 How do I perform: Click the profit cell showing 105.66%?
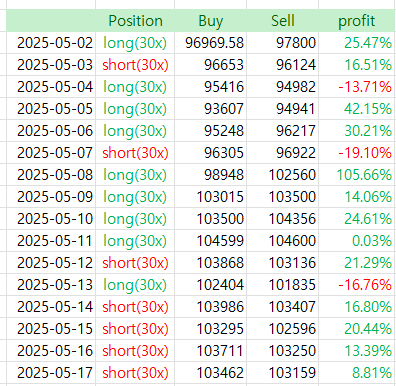pyautogui.click(x=357, y=175)
